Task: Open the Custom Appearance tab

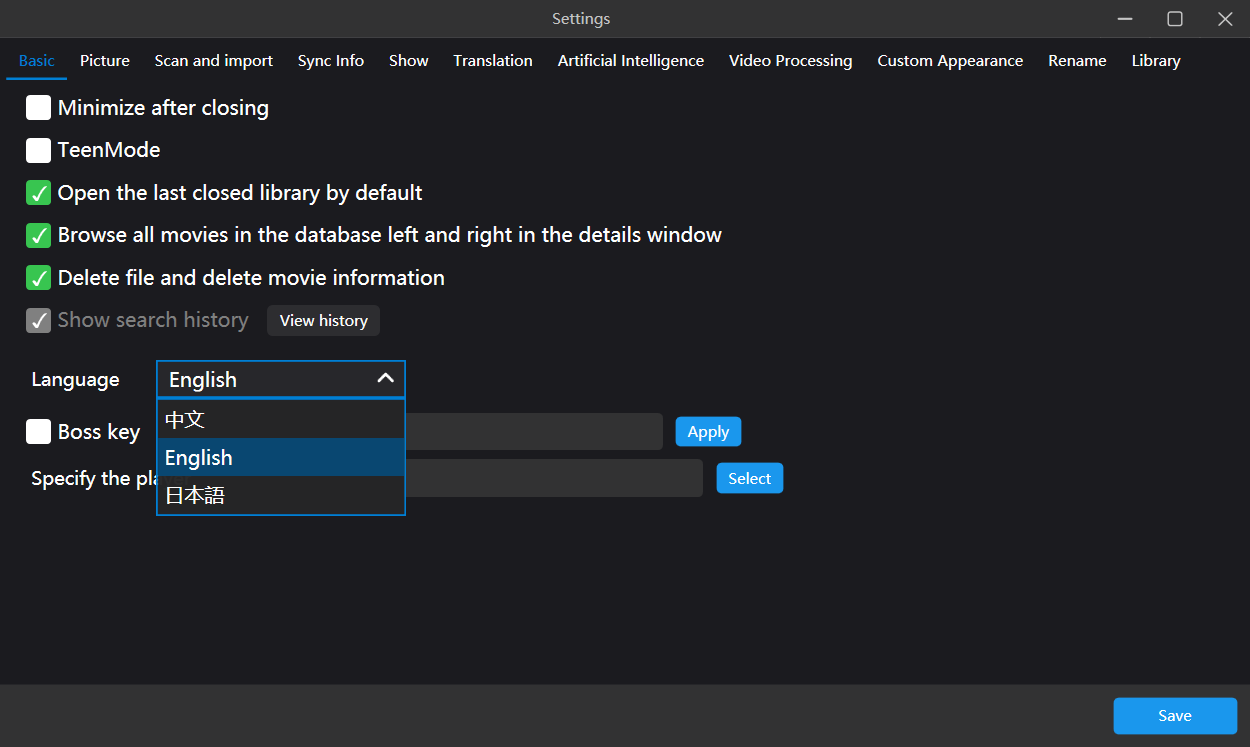Action: point(950,61)
